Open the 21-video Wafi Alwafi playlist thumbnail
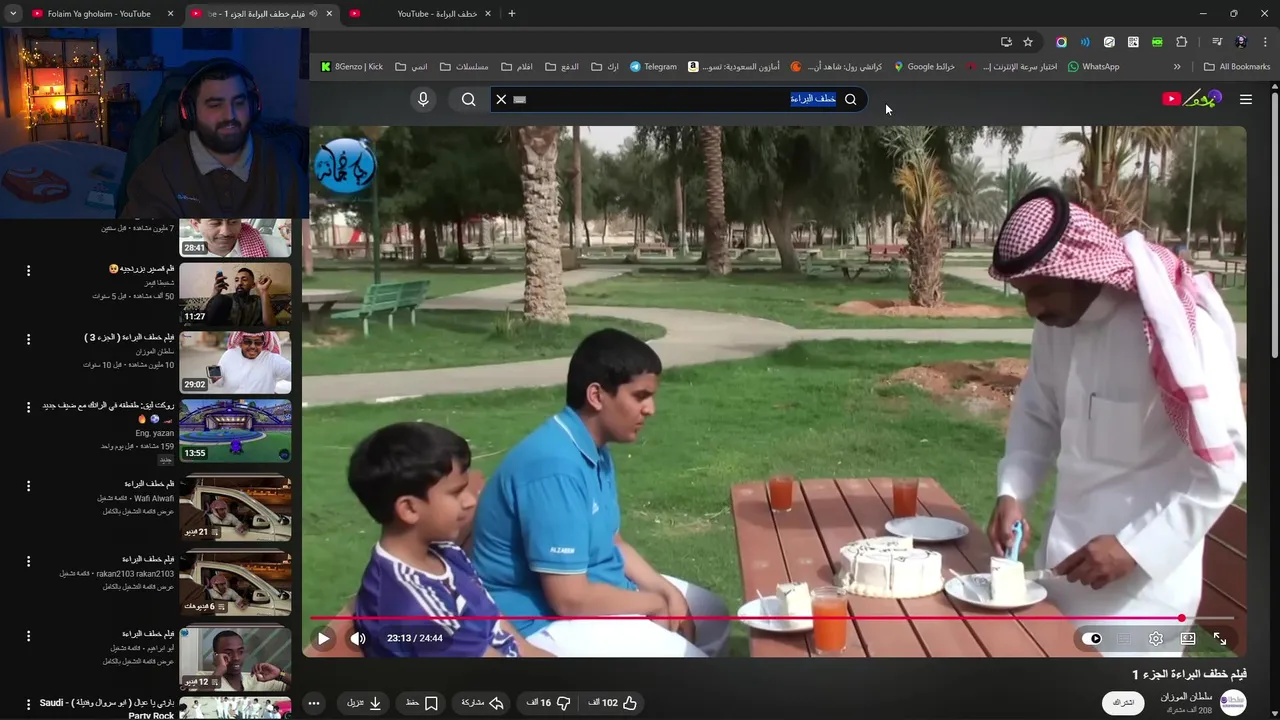The width and height of the screenshot is (1280, 720). point(235,509)
